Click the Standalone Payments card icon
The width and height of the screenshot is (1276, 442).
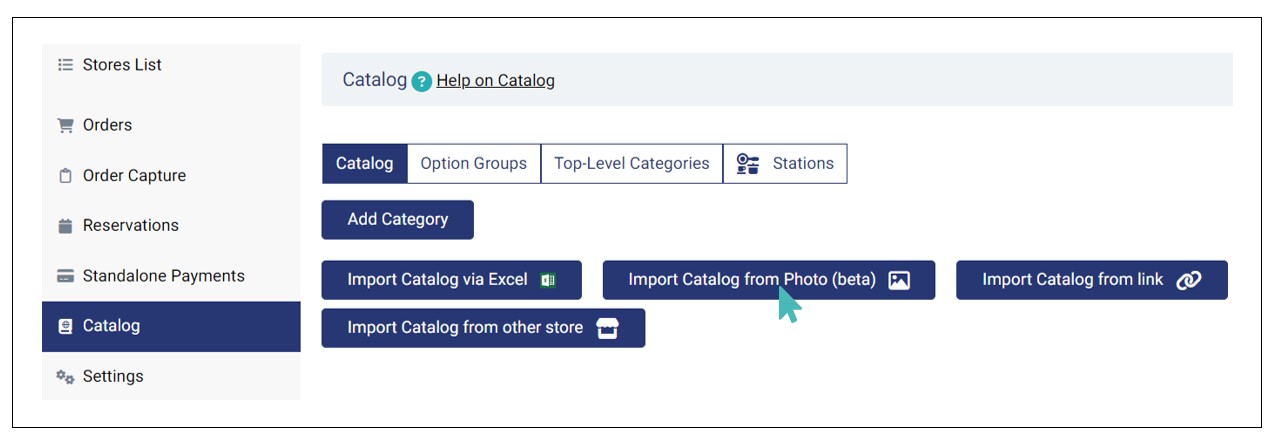pos(66,276)
